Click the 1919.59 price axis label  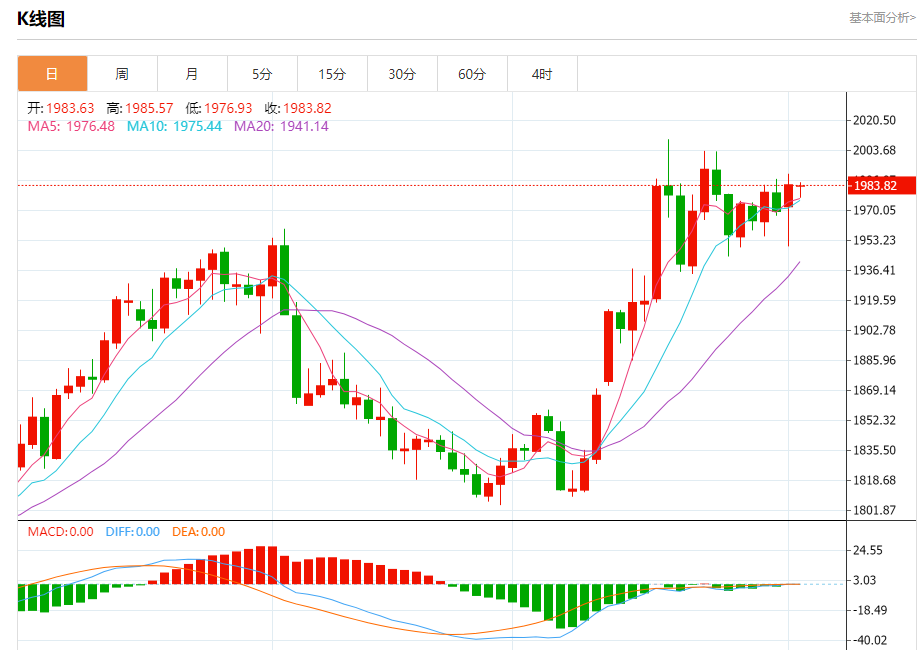(875, 300)
